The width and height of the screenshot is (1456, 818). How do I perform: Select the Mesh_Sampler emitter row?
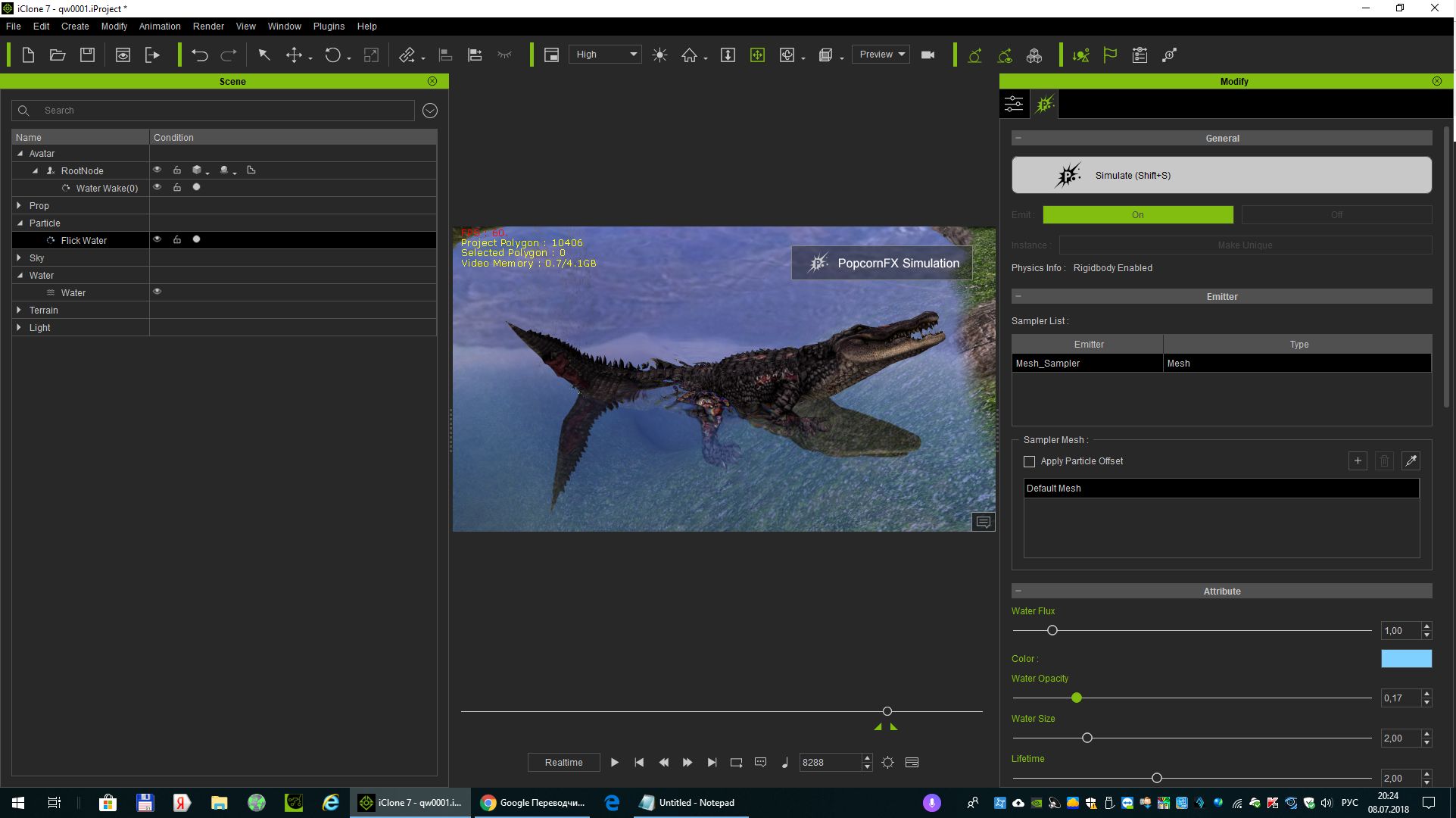coord(1221,364)
